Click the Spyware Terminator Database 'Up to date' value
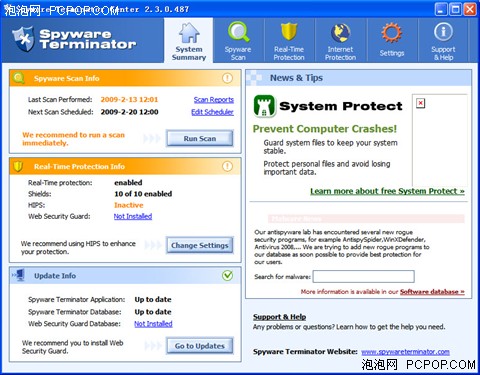The image size is (480, 375). (153, 312)
